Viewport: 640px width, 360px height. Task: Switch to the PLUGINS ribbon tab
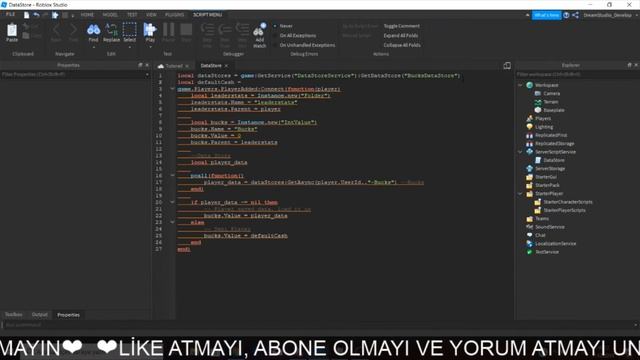tap(175, 15)
